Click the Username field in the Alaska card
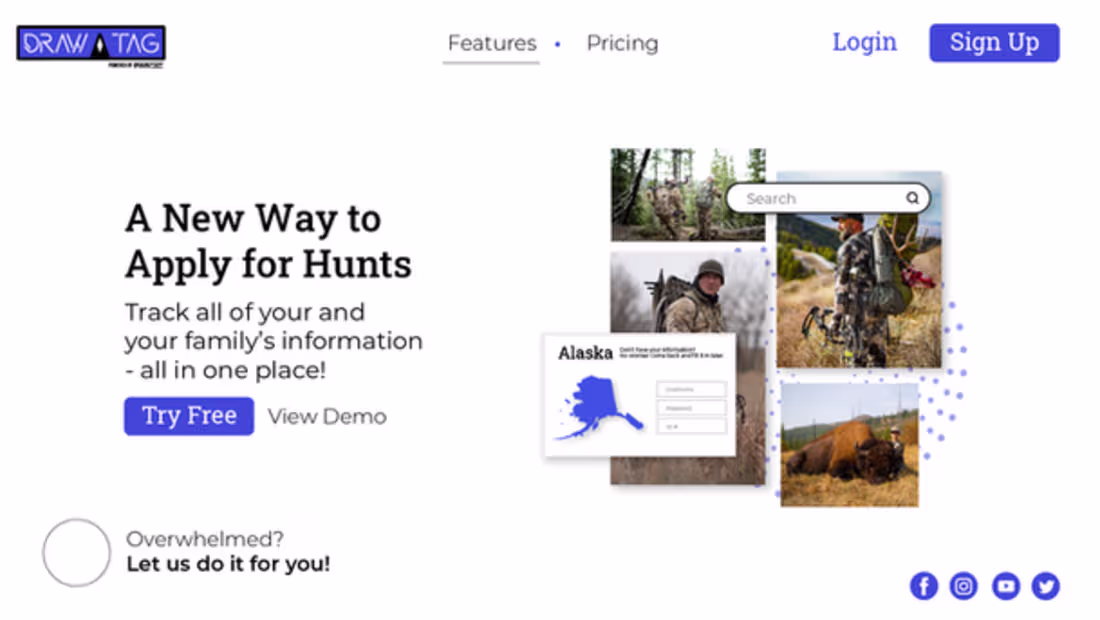 tap(691, 389)
